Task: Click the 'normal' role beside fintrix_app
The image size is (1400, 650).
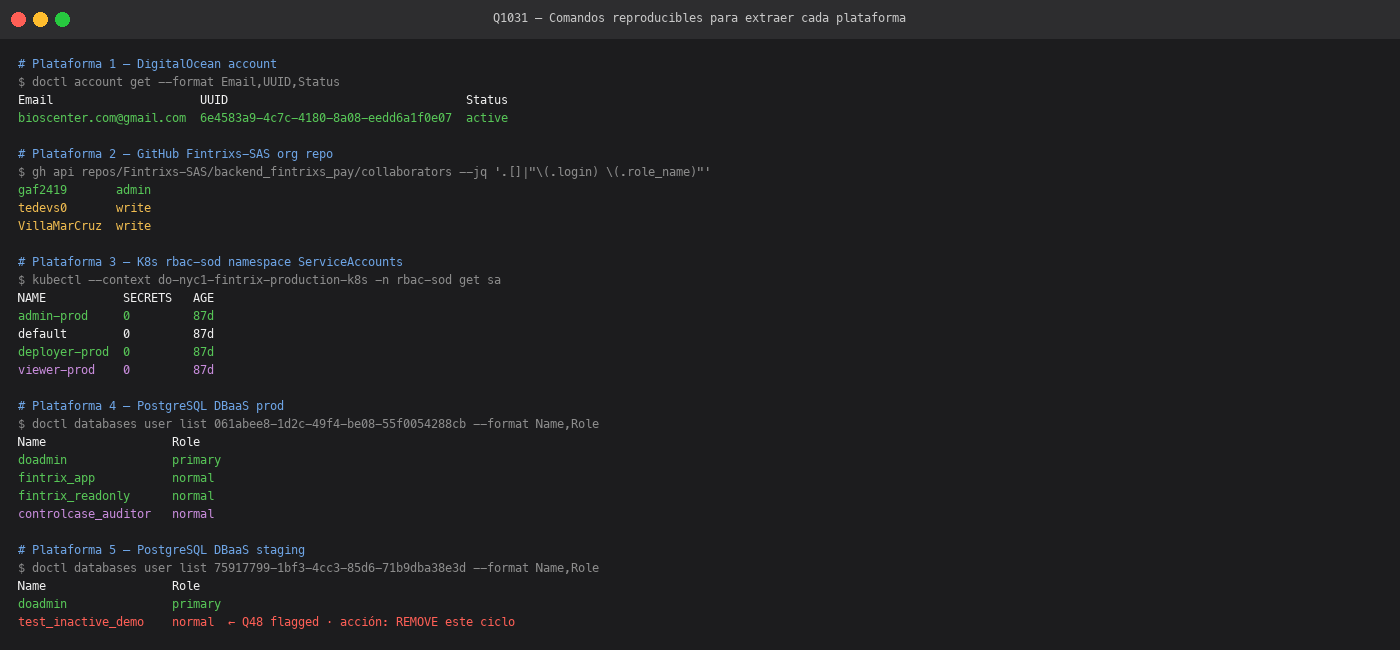Action: 193,478
